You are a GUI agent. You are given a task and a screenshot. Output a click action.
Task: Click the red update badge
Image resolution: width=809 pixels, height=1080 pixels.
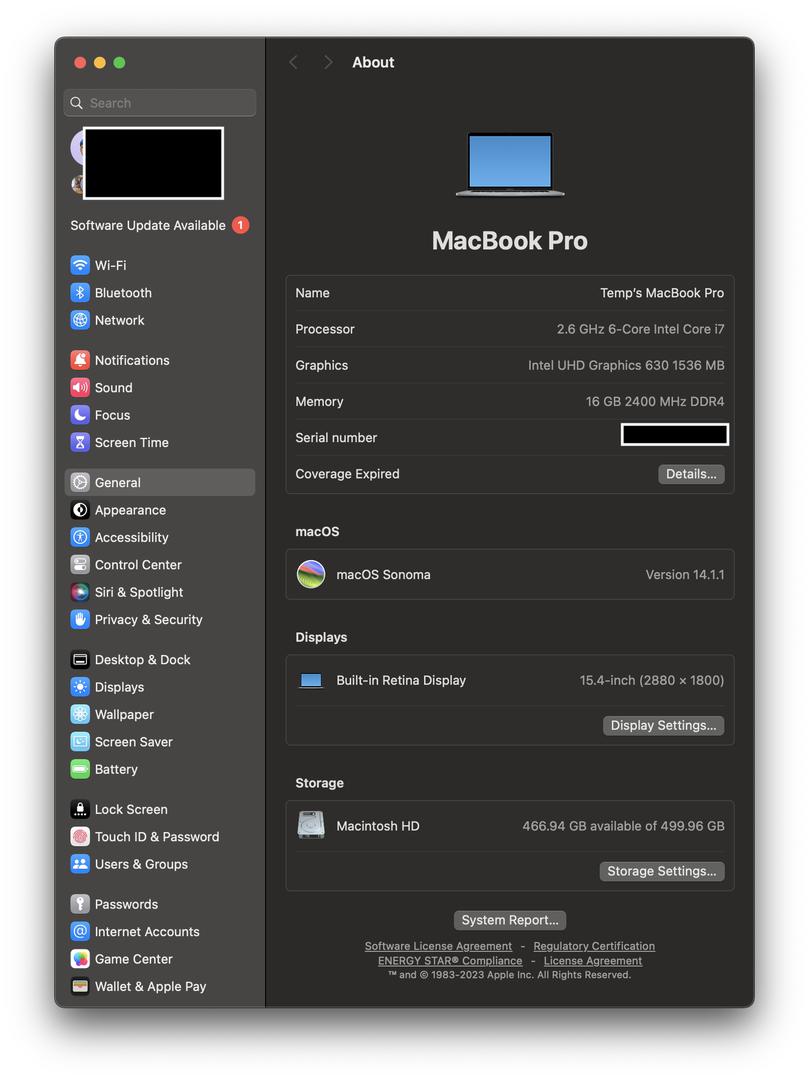click(240, 225)
